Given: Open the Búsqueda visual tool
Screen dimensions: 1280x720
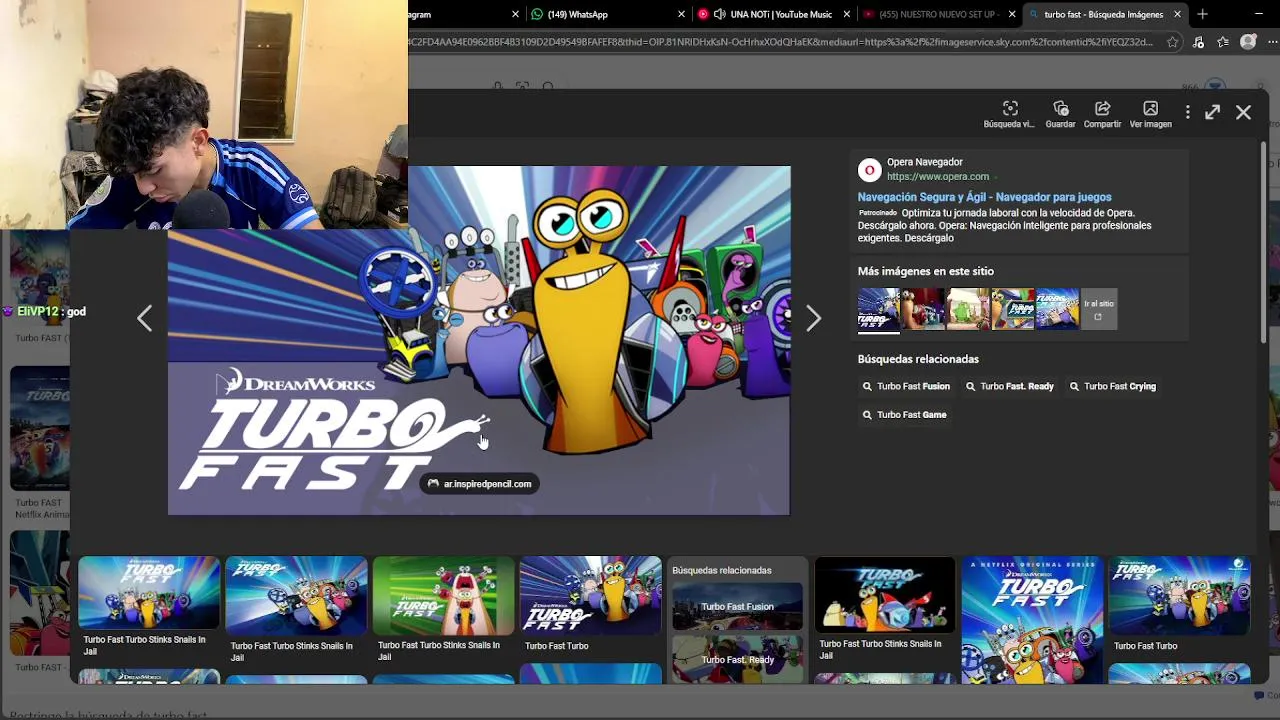Looking at the screenshot, I should 1009,114.
